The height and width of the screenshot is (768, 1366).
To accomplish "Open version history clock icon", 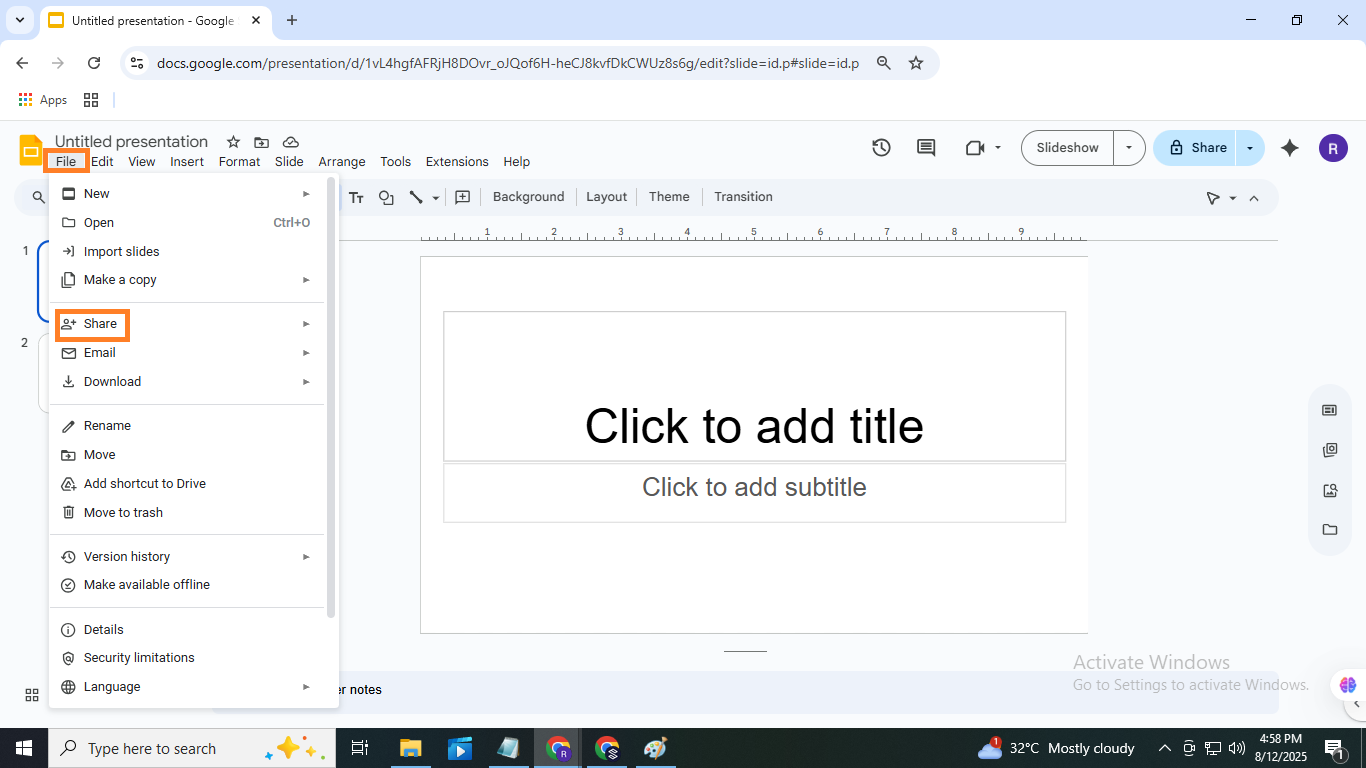I will (x=881, y=148).
